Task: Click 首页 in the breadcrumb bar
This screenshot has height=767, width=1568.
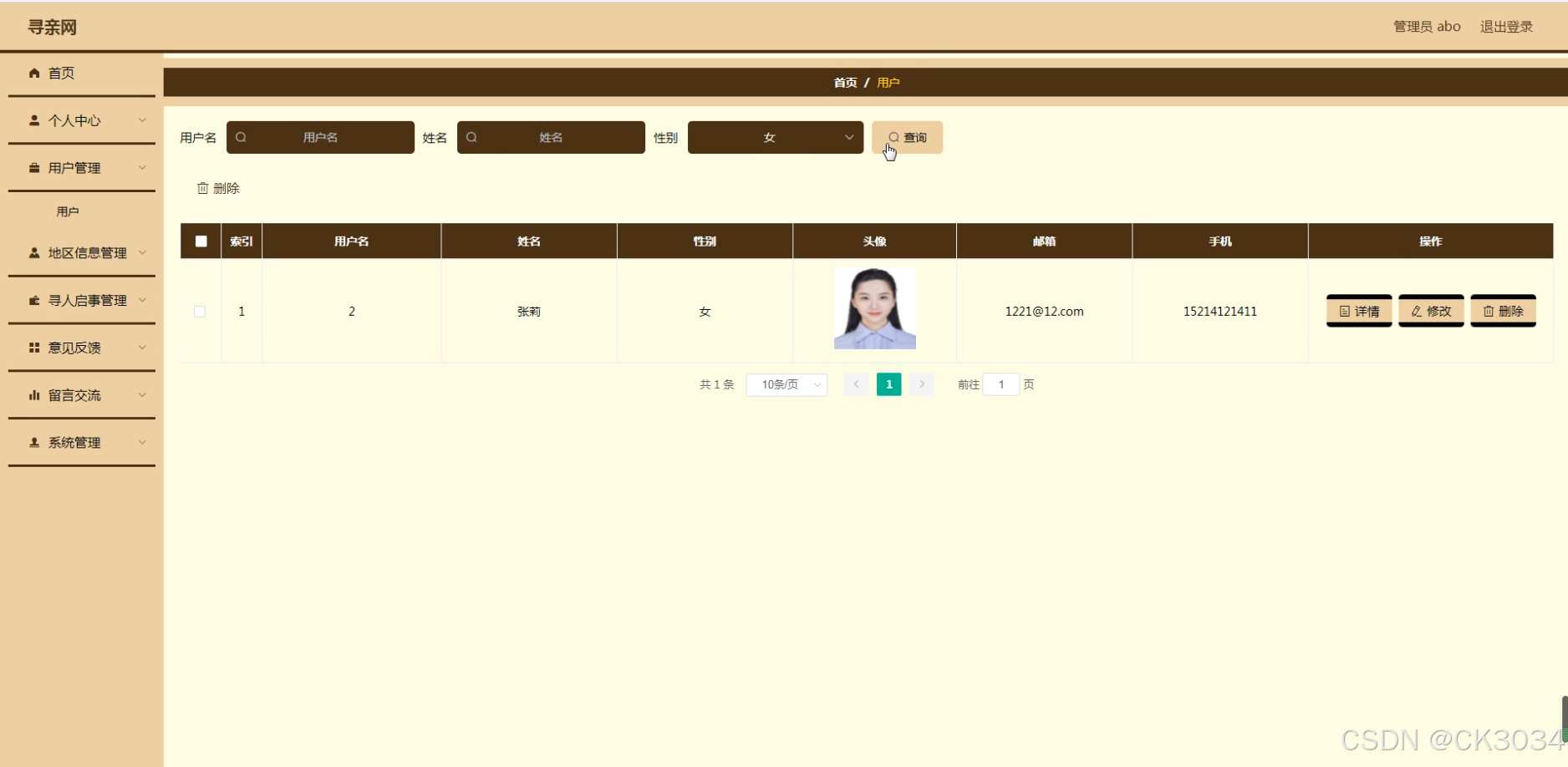Action: [845, 83]
